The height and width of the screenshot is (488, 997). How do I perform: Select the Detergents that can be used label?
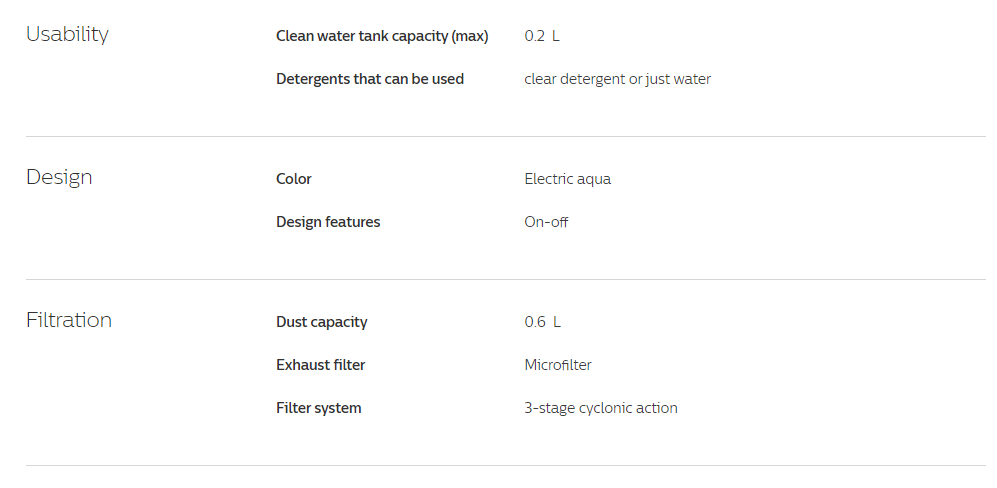(370, 79)
